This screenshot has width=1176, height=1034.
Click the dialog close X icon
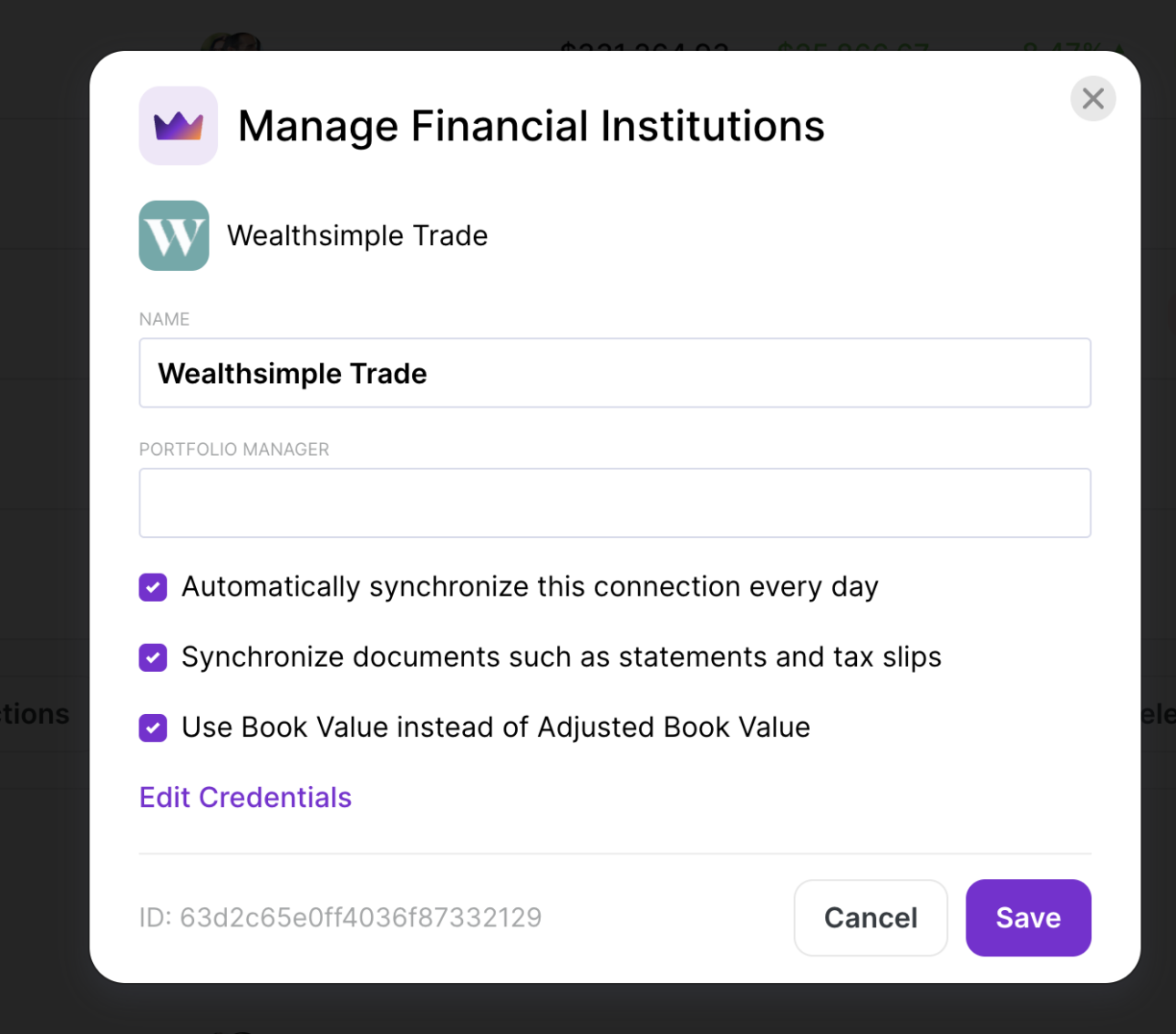pyautogui.click(x=1093, y=98)
